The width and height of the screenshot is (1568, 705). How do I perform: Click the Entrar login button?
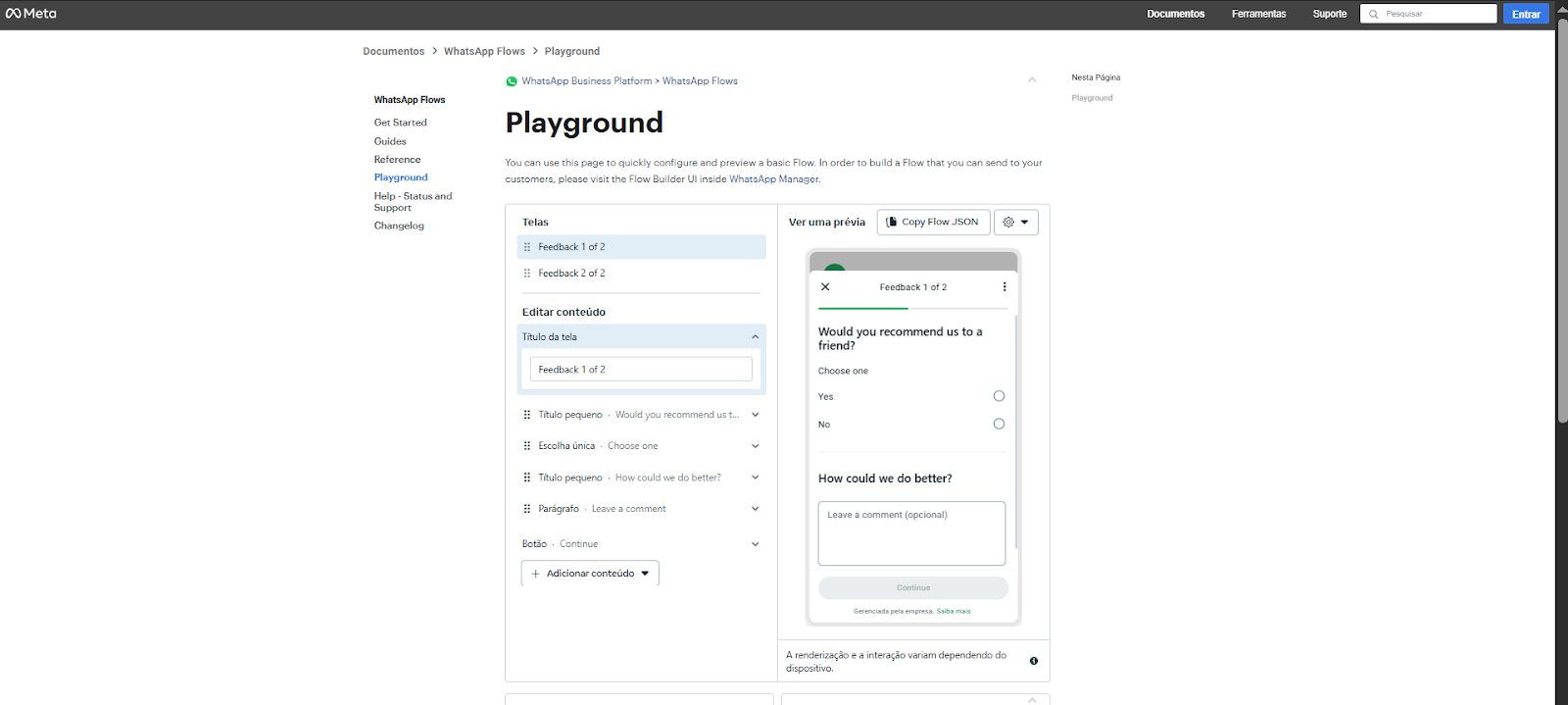[1526, 14]
